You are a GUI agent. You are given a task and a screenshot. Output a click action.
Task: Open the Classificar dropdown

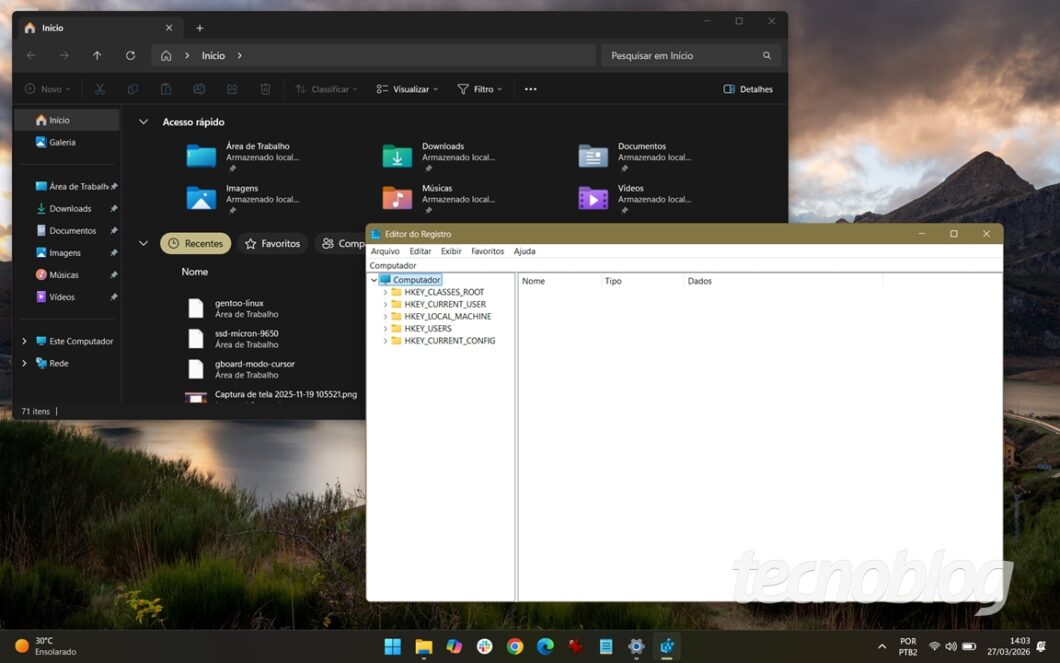click(x=326, y=89)
